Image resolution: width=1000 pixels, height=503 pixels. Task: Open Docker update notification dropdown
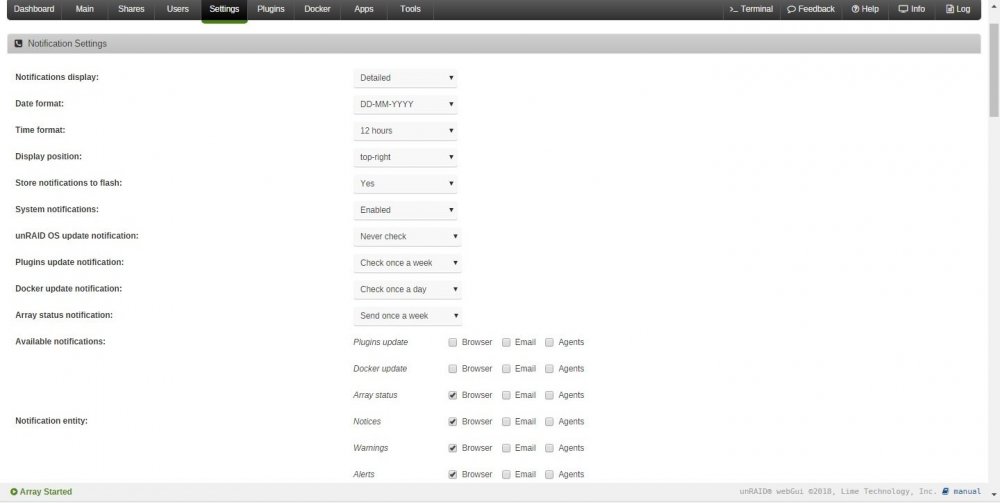tap(408, 289)
